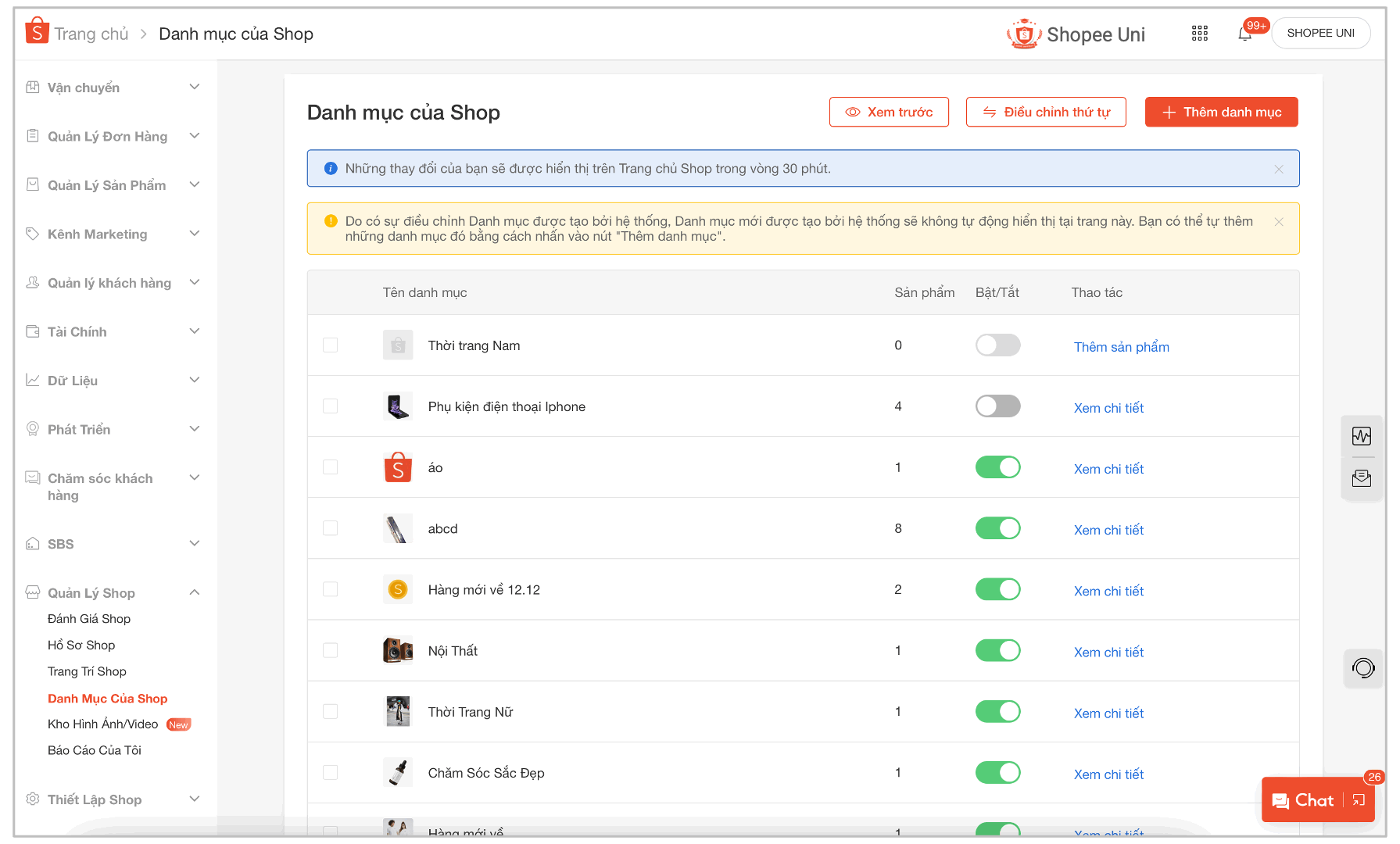Click the Thiết Lập Shop gear icon
The height and width of the screenshot is (844, 1400).
click(33, 799)
